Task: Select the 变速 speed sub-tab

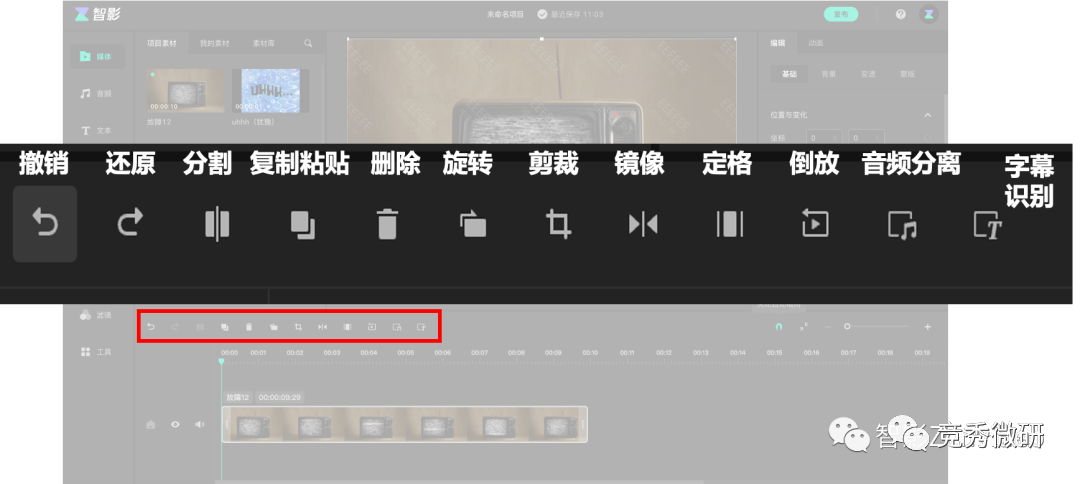Action: [867, 74]
